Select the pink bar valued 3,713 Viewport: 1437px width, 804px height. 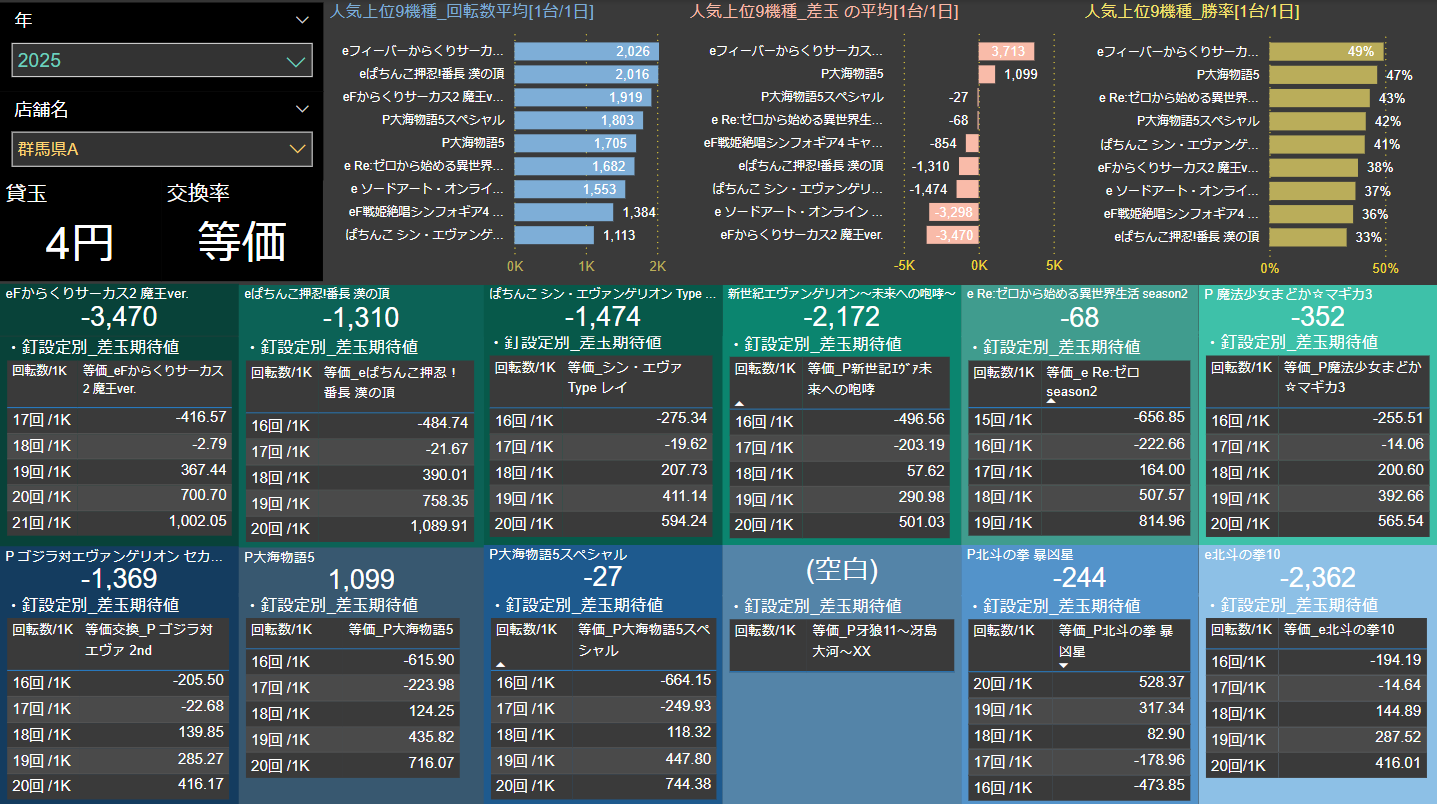(x=1006, y=51)
